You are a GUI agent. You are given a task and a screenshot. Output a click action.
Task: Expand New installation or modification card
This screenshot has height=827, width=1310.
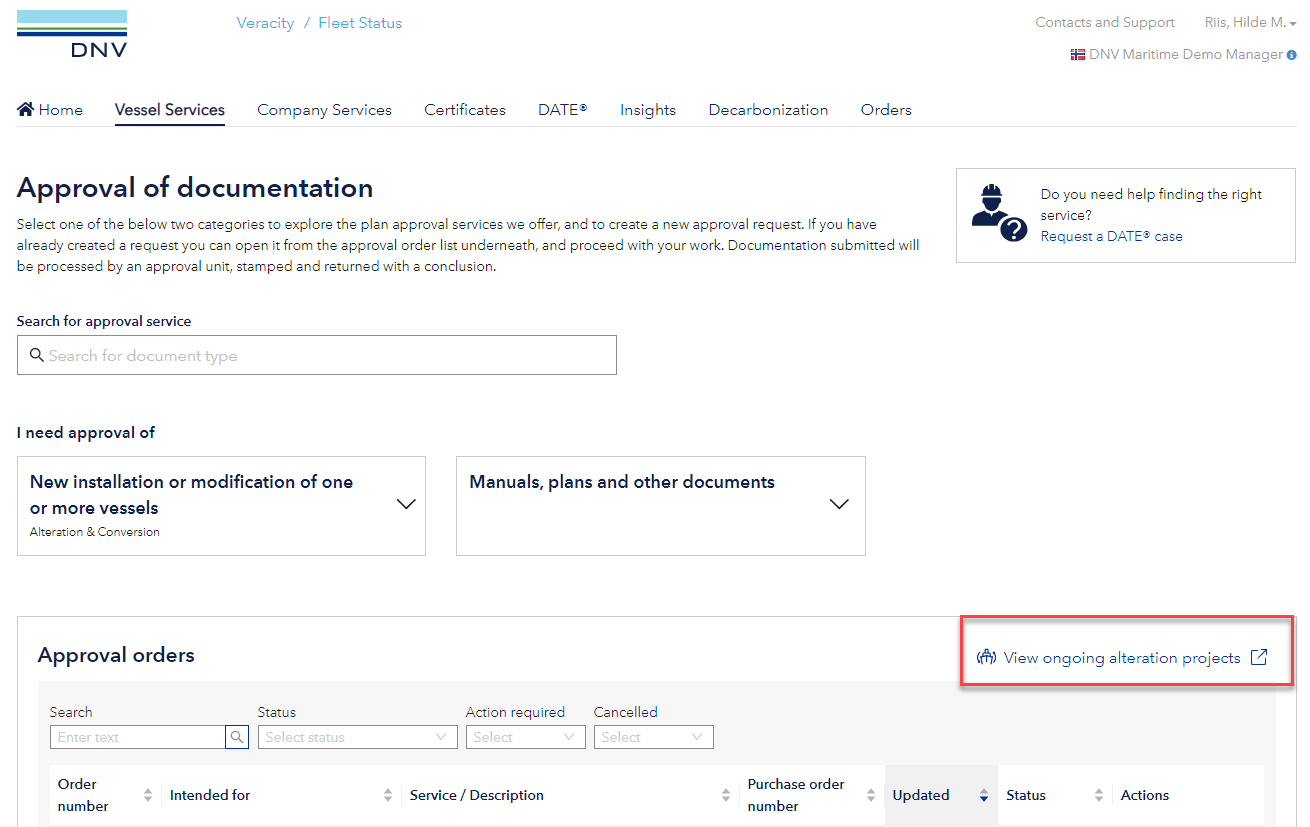pos(406,505)
